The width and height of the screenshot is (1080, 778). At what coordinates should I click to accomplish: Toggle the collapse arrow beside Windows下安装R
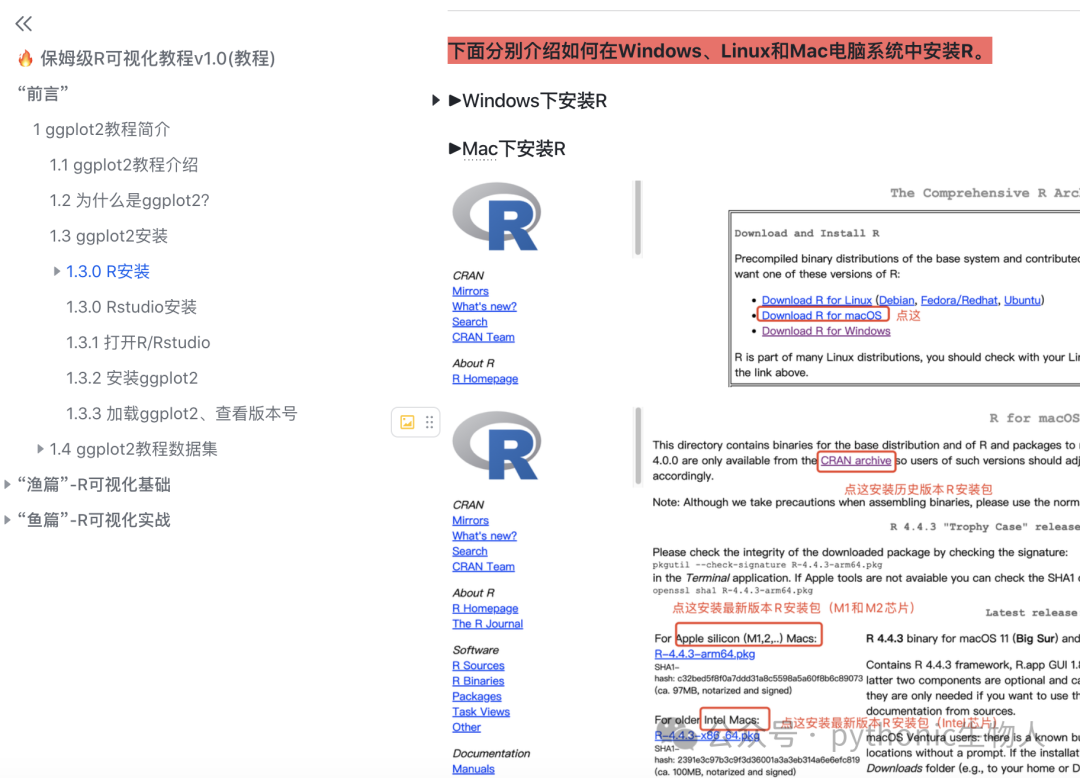coord(436,101)
